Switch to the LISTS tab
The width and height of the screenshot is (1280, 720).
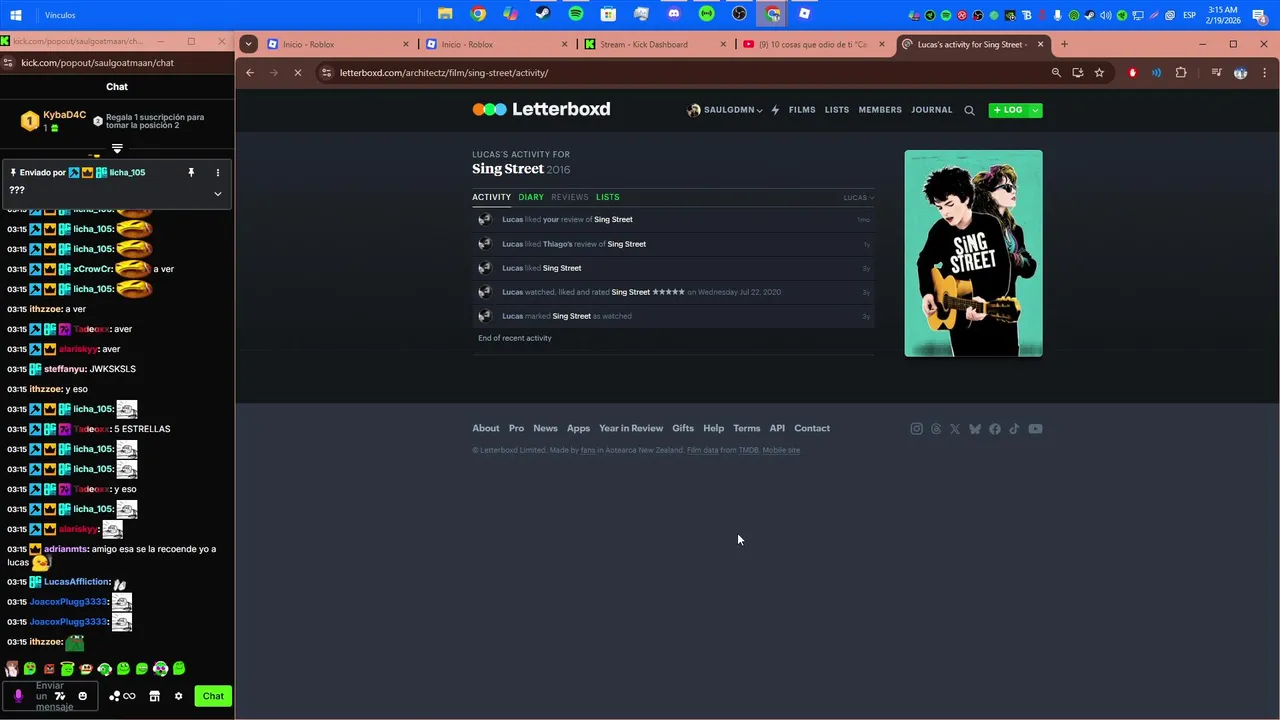coord(608,197)
